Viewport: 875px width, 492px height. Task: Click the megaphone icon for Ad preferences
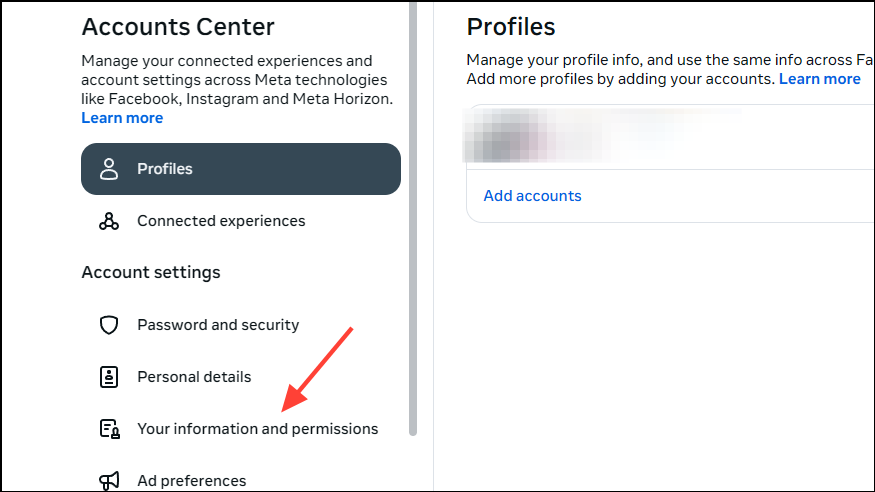109,480
